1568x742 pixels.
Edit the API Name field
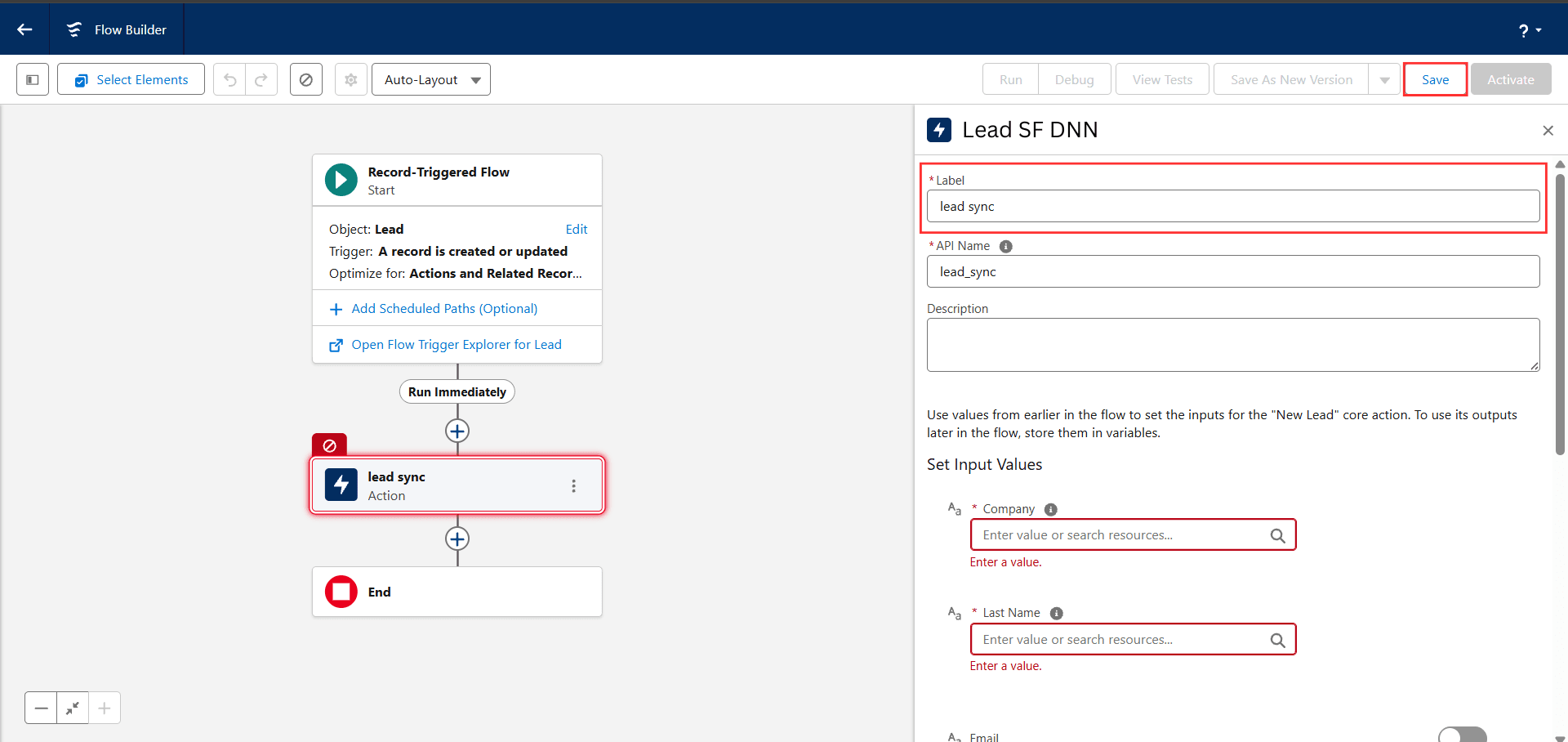[1233, 271]
